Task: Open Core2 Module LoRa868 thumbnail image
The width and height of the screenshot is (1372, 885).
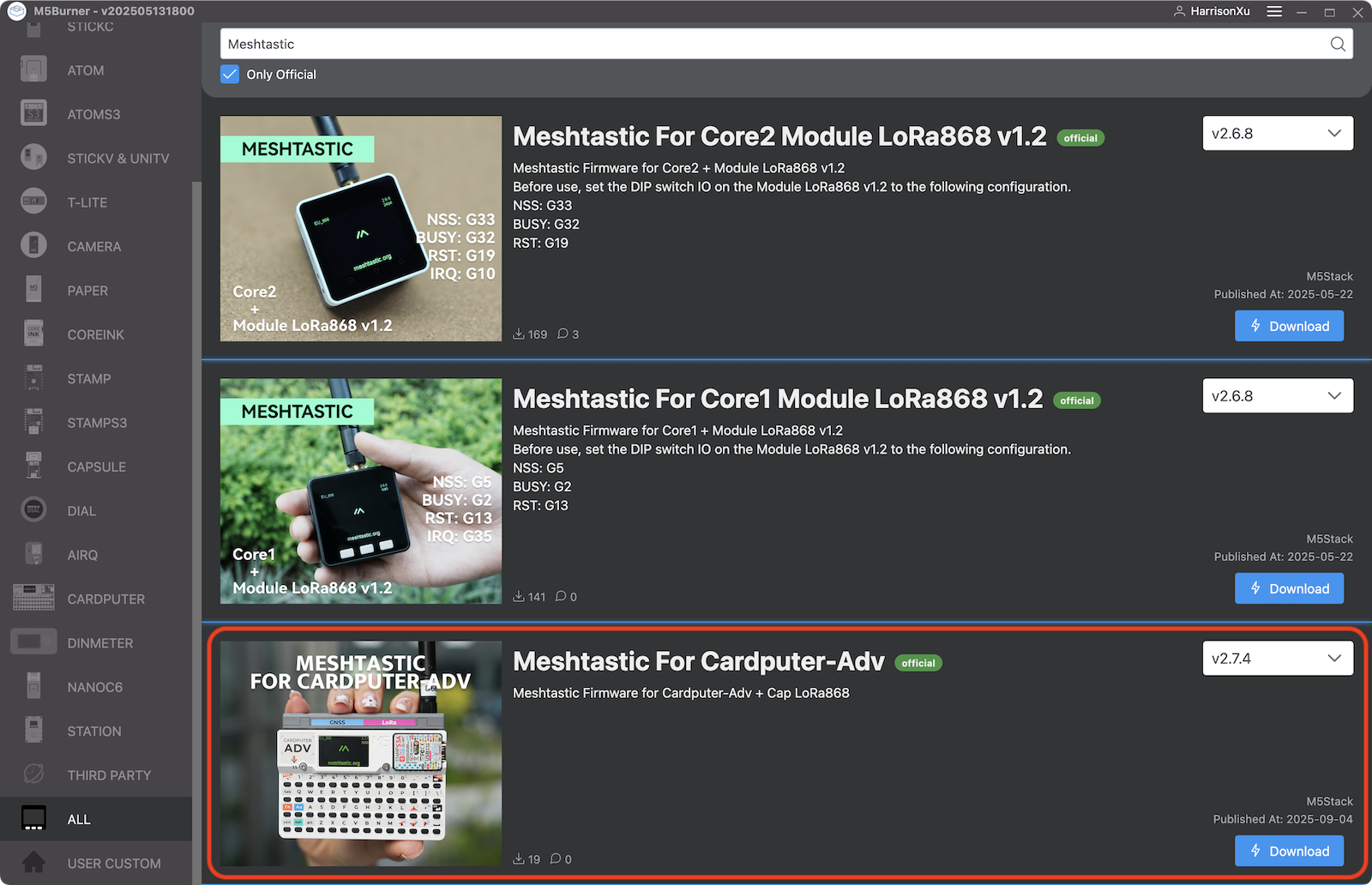Action: 361,228
